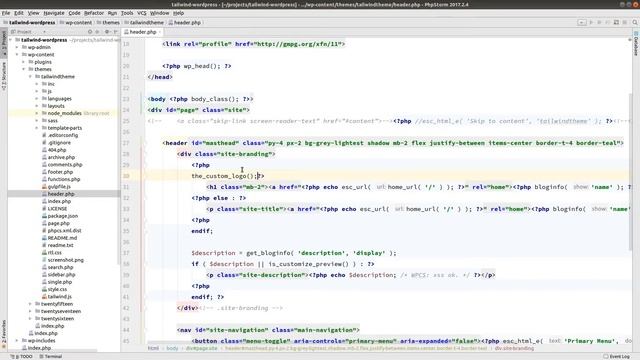This screenshot has height=360, width=640.
Task: Click the 404.php file icon in tree
Action: point(44,150)
